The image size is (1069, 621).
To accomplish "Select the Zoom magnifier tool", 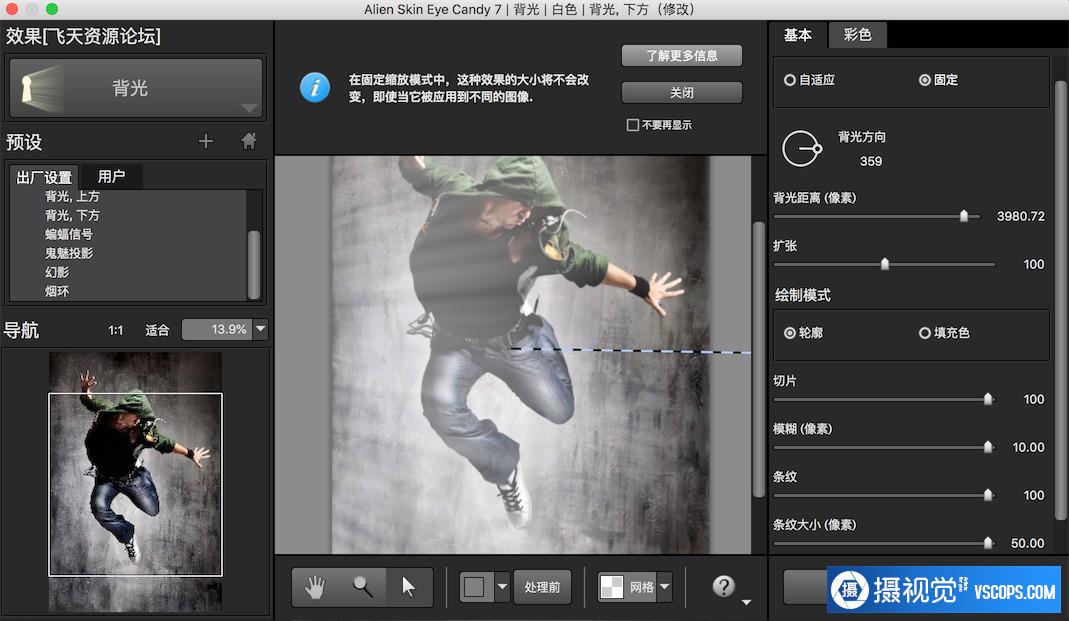I will pyautogui.click(x=363, y=586).
